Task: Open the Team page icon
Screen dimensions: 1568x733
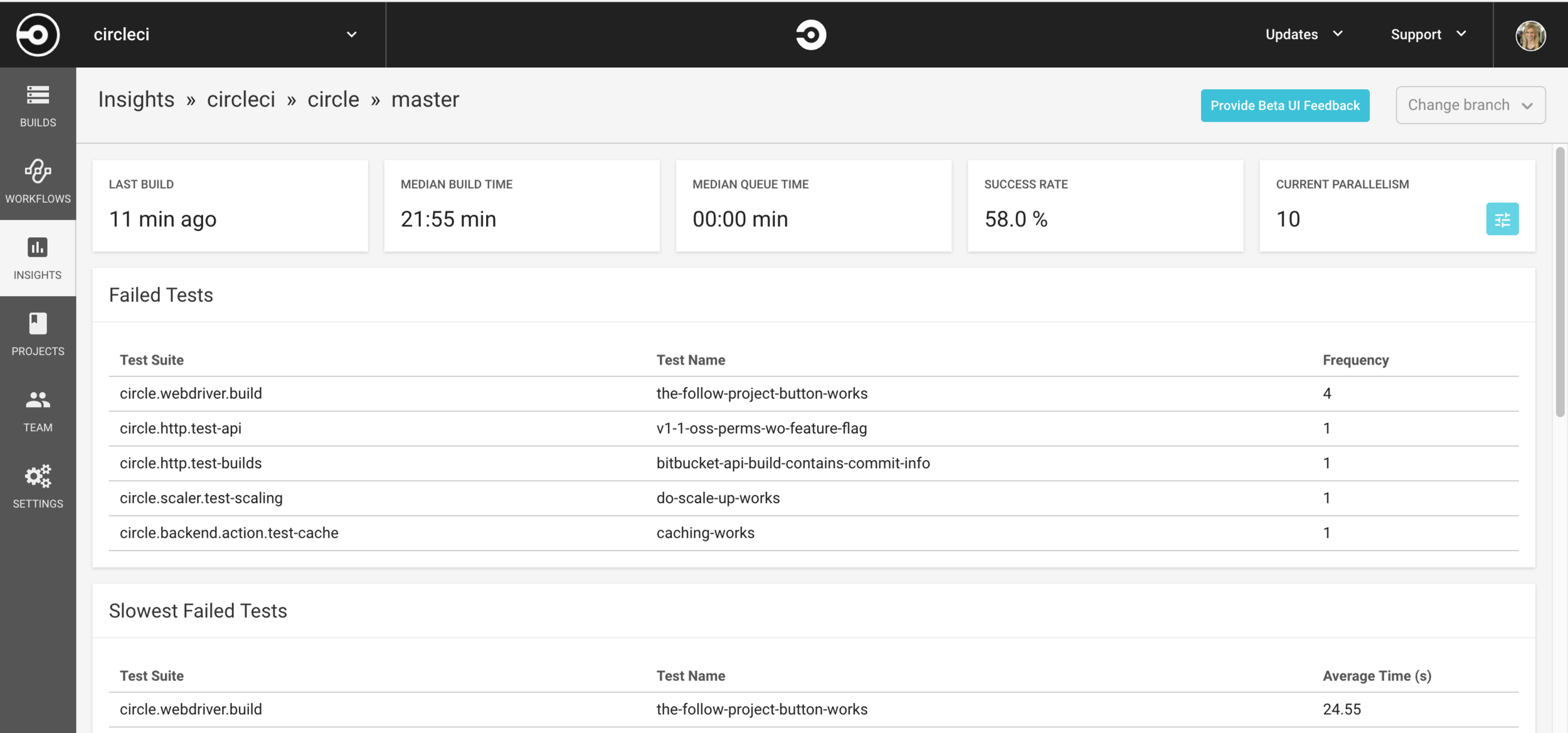Action: click(x=38, y=410)
